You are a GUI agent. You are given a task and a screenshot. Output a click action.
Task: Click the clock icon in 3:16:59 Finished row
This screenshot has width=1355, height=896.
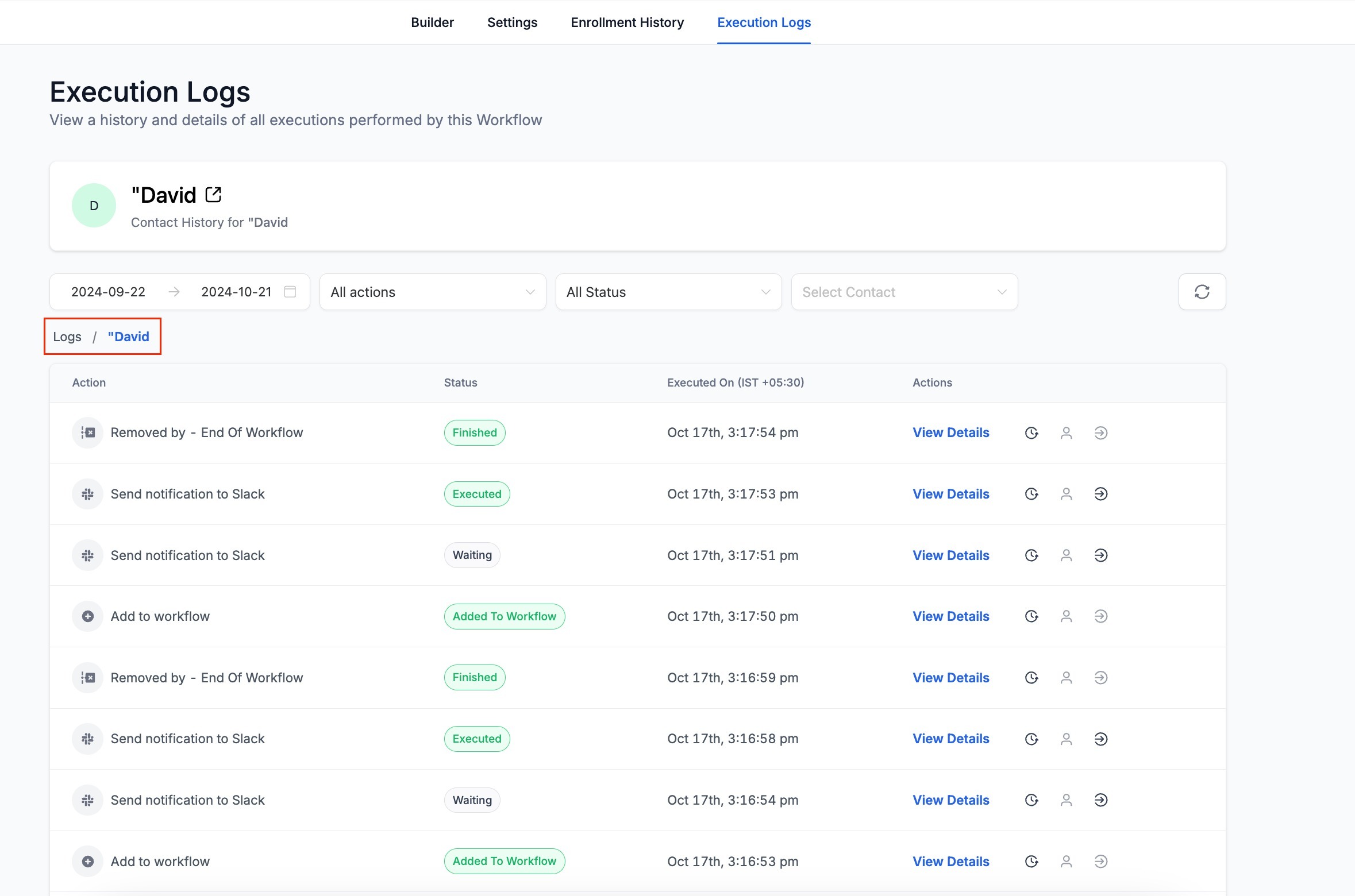tap(1031, 678)
